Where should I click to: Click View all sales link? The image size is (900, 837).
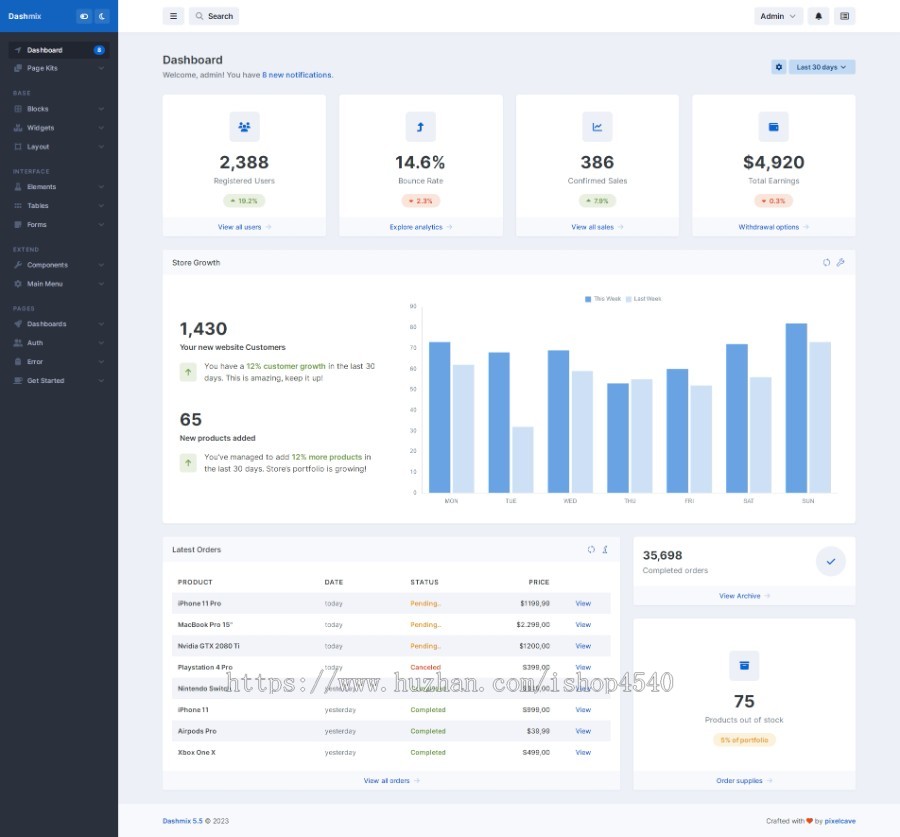597,227
